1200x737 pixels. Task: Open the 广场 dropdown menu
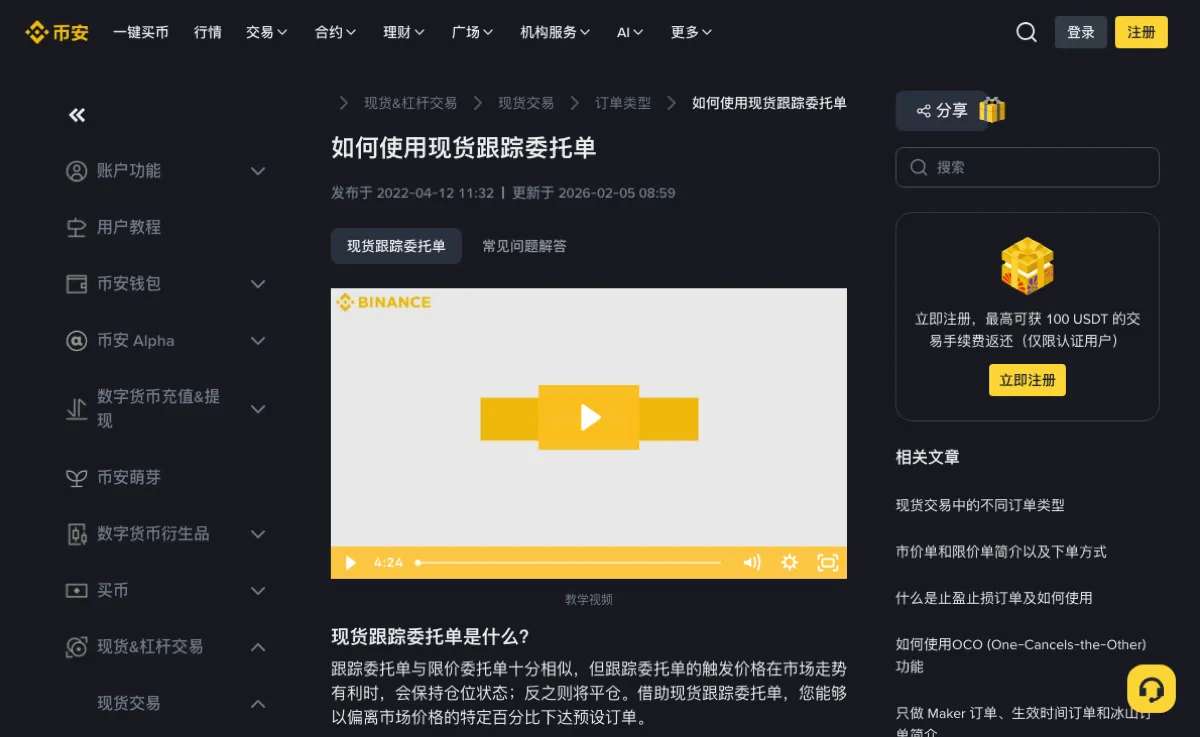473,32
